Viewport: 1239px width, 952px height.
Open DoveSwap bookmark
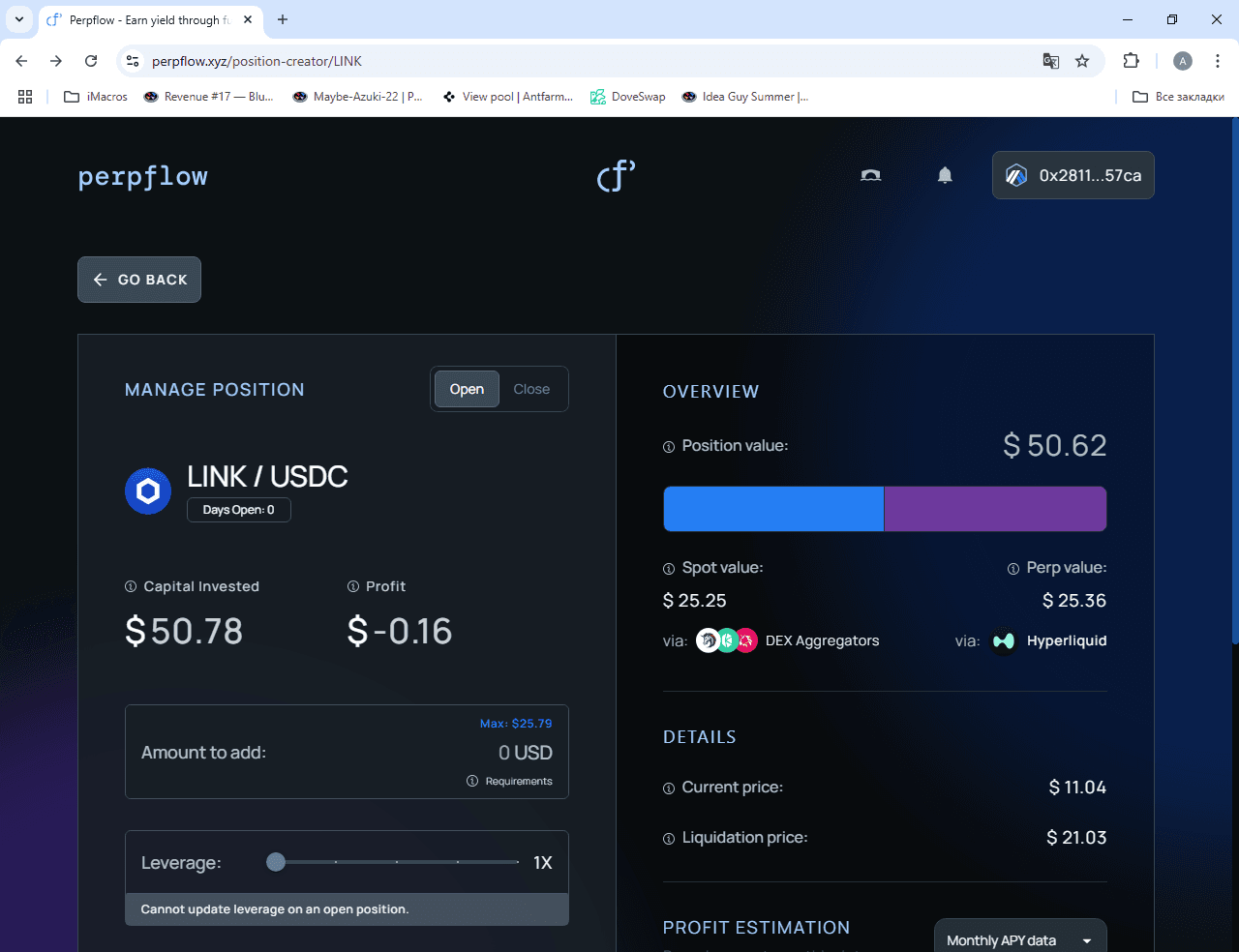click(628, 97)
